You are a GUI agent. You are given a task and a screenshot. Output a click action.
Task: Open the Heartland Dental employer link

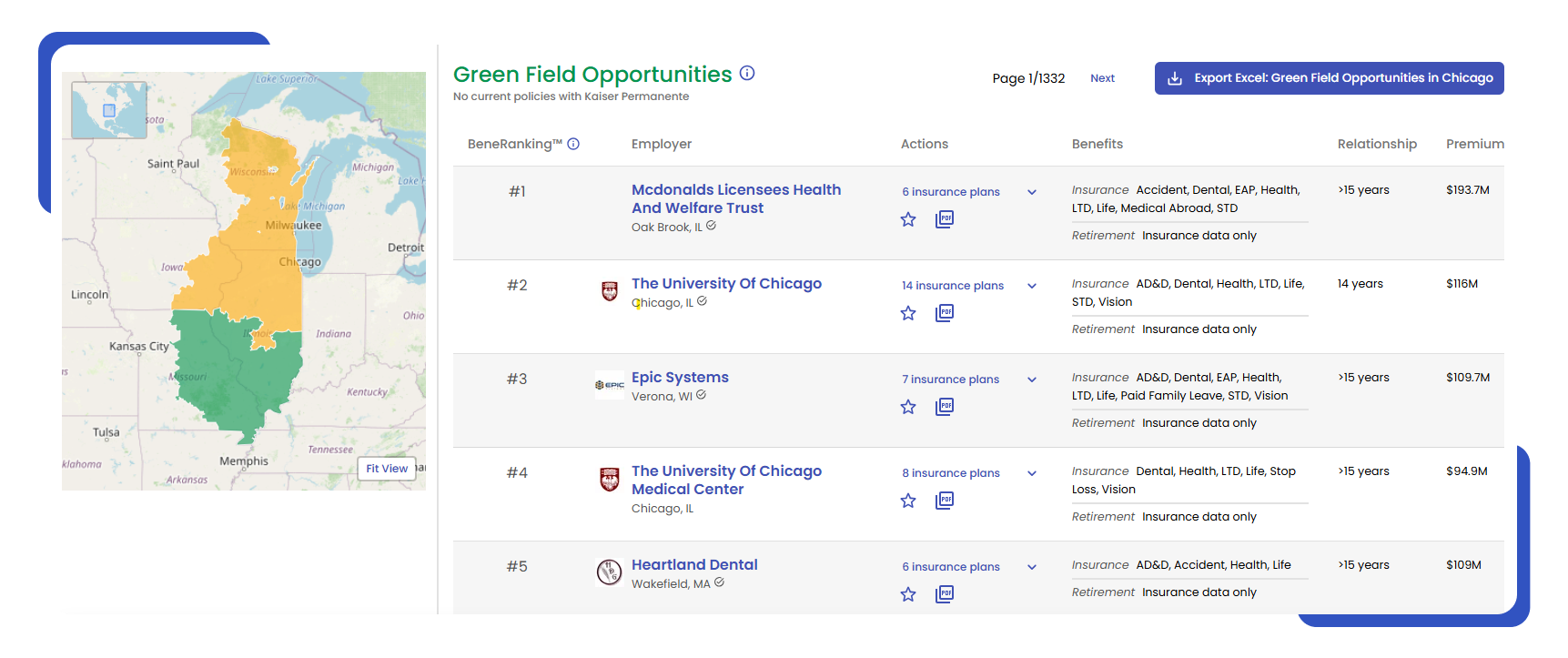[694, 564]
